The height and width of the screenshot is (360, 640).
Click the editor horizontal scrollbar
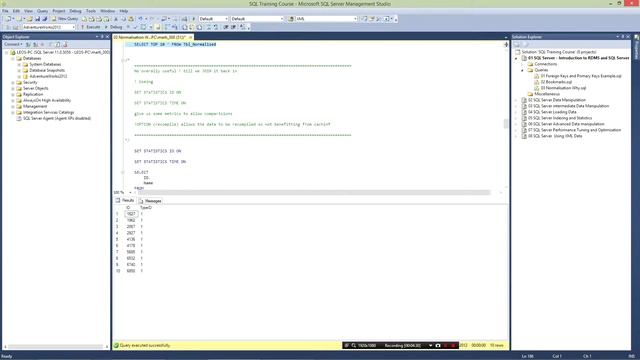click(x=314, y=192)
